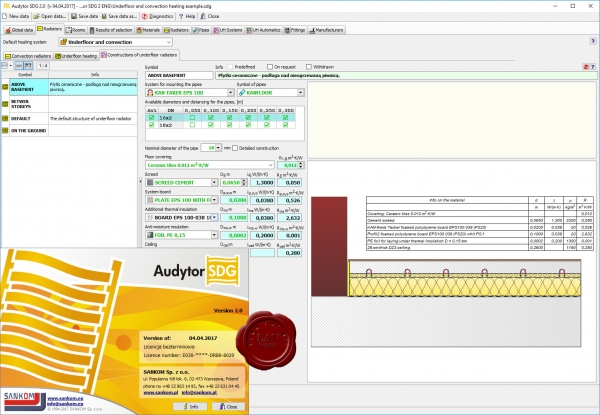This screenshot has width=600, height=415.
Task: Uncheck the 0,200 spacing box in highlighted row
Action: click(x=248, y=117)
